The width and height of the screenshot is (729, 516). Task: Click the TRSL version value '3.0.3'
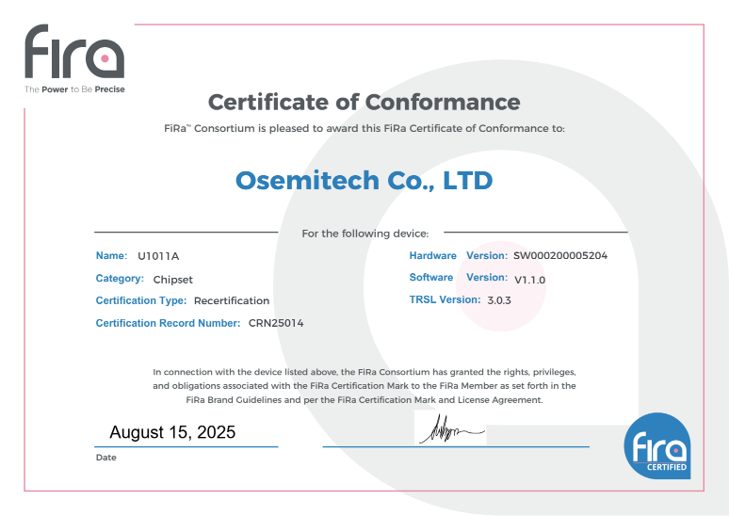coord(499,300)
